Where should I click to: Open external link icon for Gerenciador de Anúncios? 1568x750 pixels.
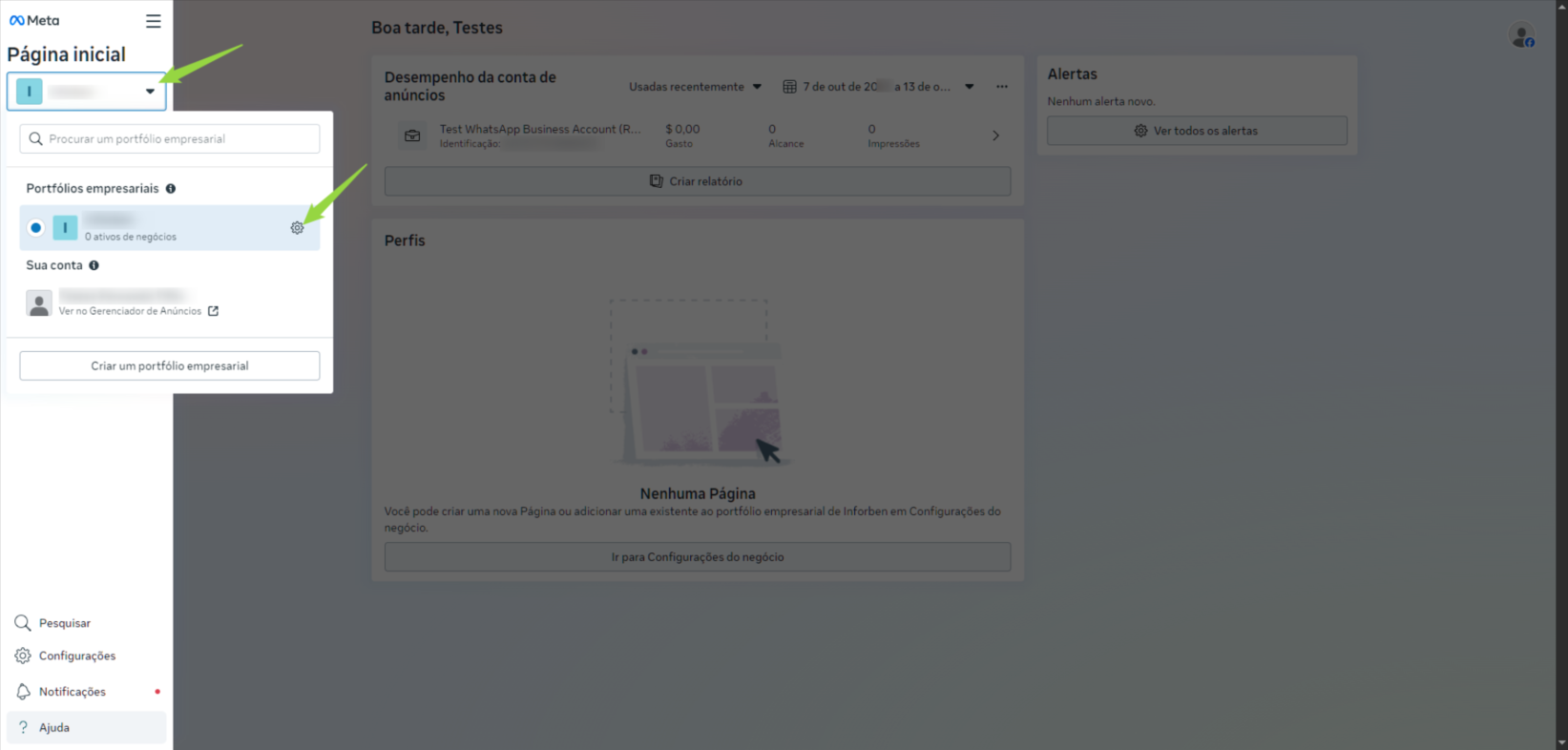[214, 311]
